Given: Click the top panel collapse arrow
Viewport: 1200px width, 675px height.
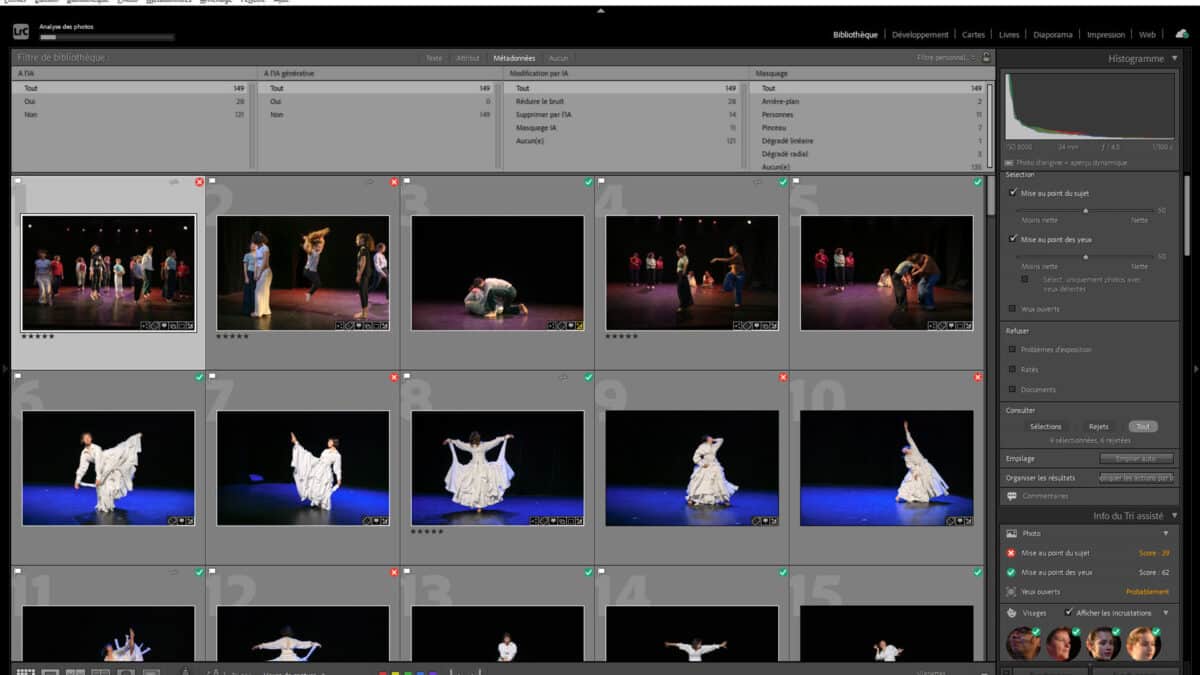Looking at the screenshot, I should click(600, 11).
